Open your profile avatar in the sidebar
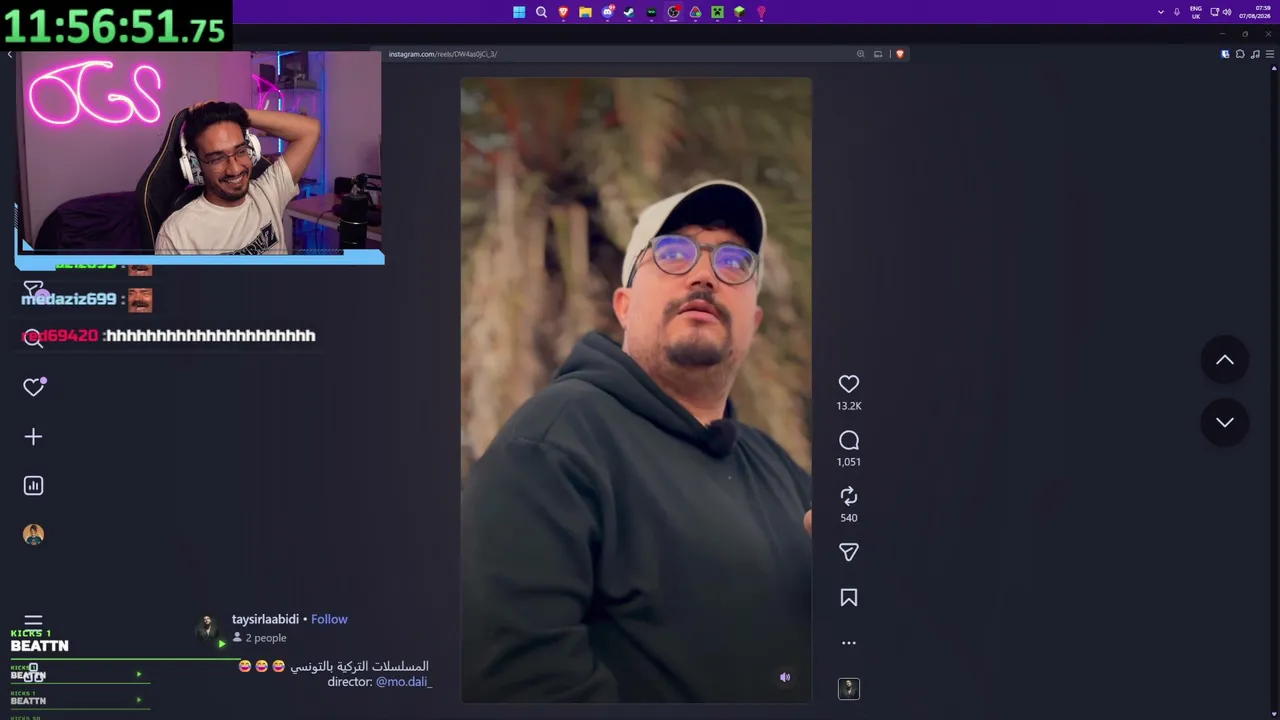Image resolution: width=1280 pixels, height=720 pixels. click(x=33, y=535)
